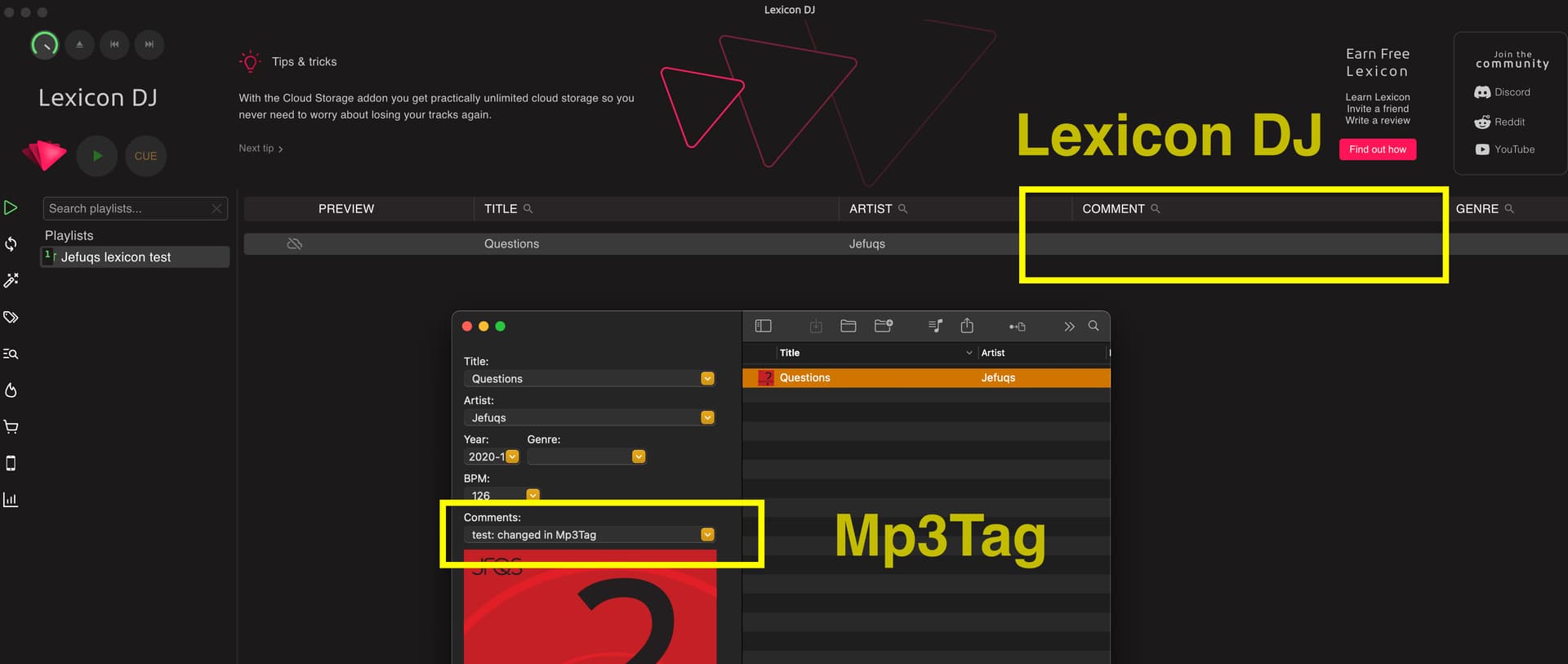Expand the Comments field dropdown arrow
Viewport: 1568px width, 664px height.
707,535
